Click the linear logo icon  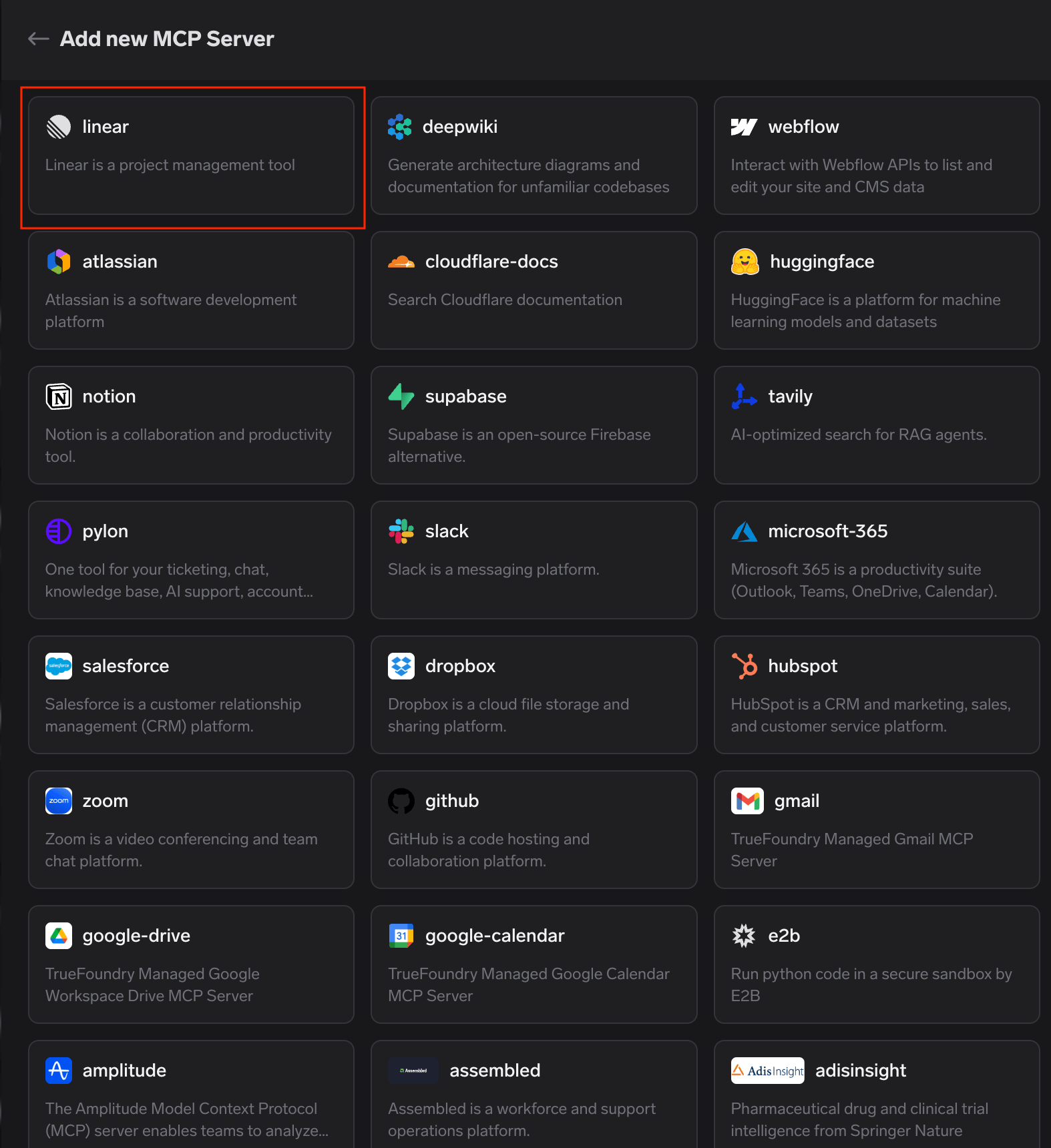click(59, 127)
